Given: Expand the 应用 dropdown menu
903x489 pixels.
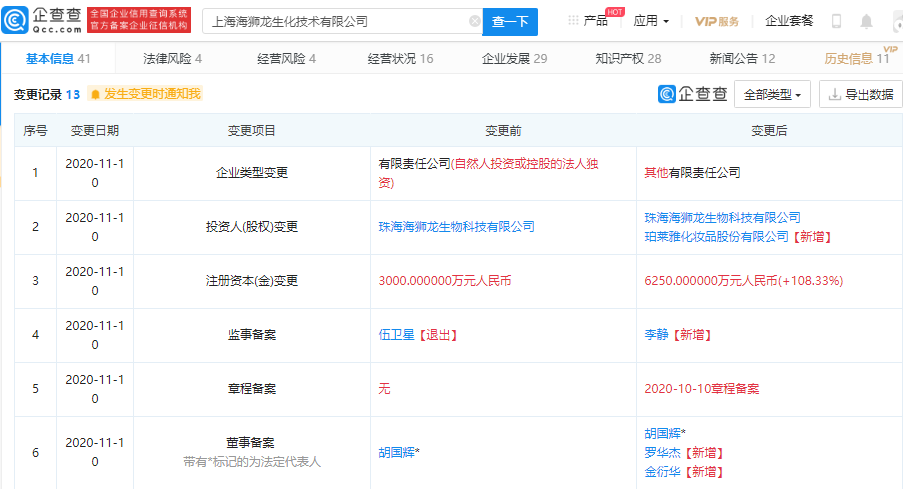Looking at the screenshot, I should coord(651,21).
